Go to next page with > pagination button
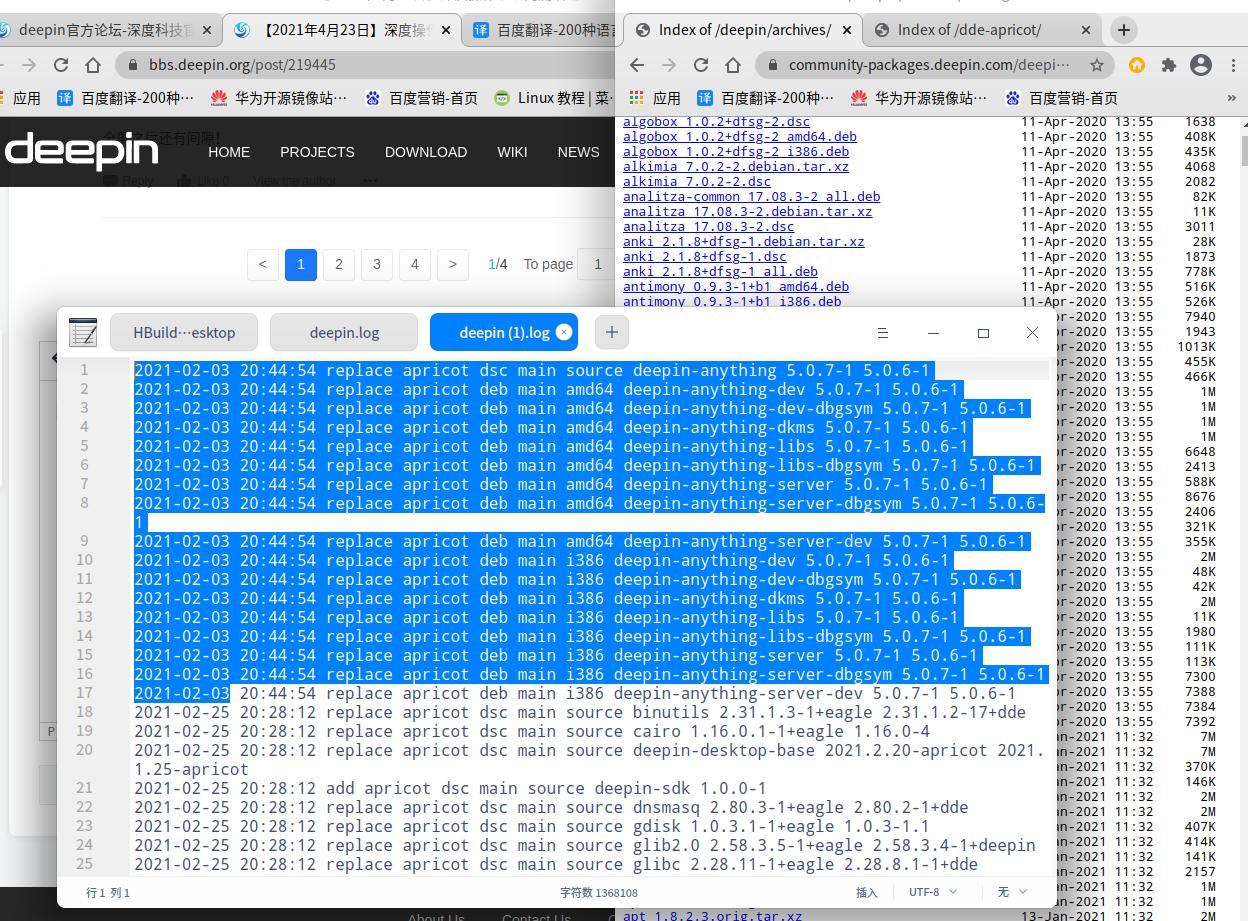Viewport: 1248px width, 921px height. (453, 264)
